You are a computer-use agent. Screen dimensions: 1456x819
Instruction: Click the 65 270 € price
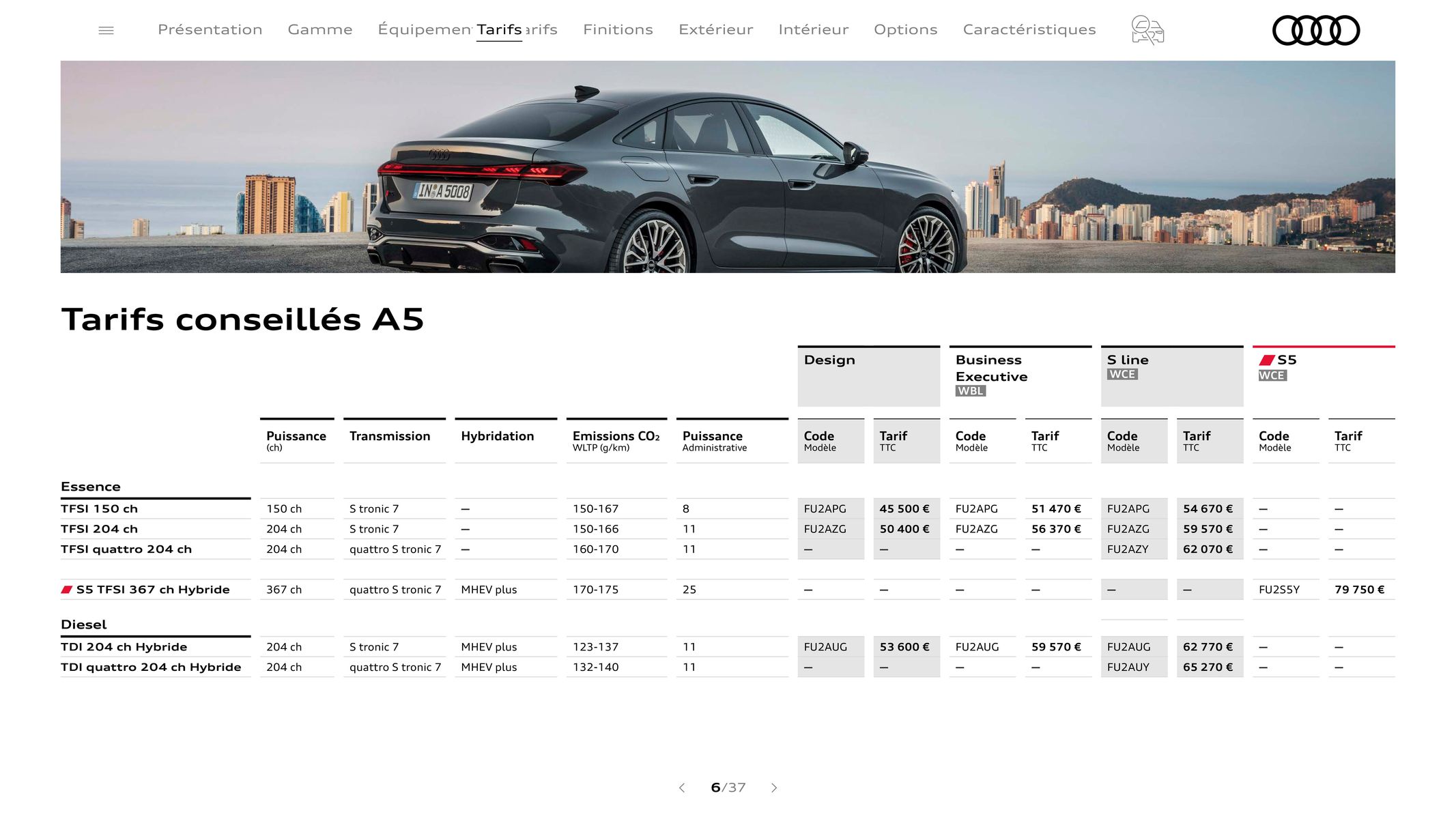1208,667
